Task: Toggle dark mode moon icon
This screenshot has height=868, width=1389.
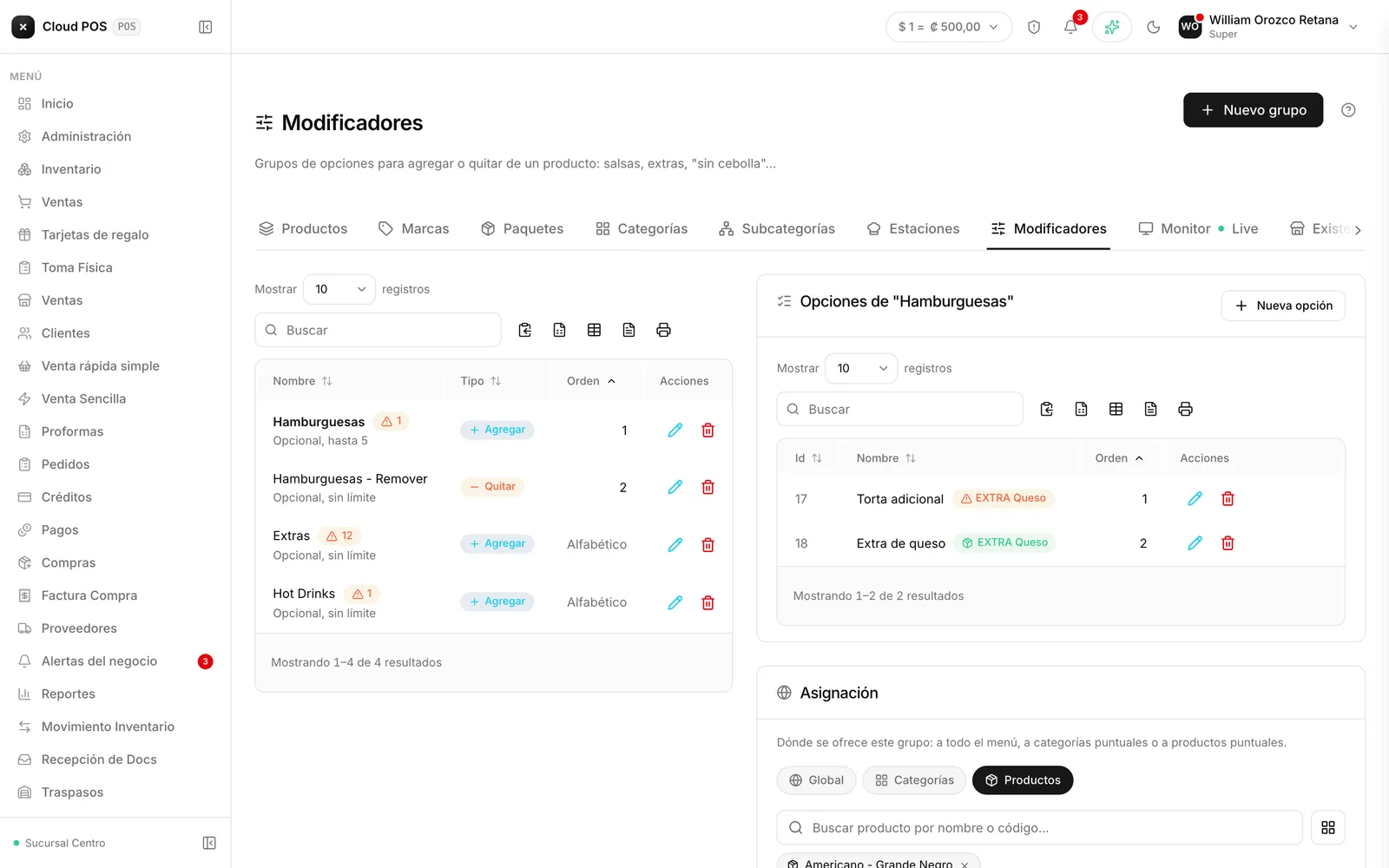Action: click(1154, 27)
